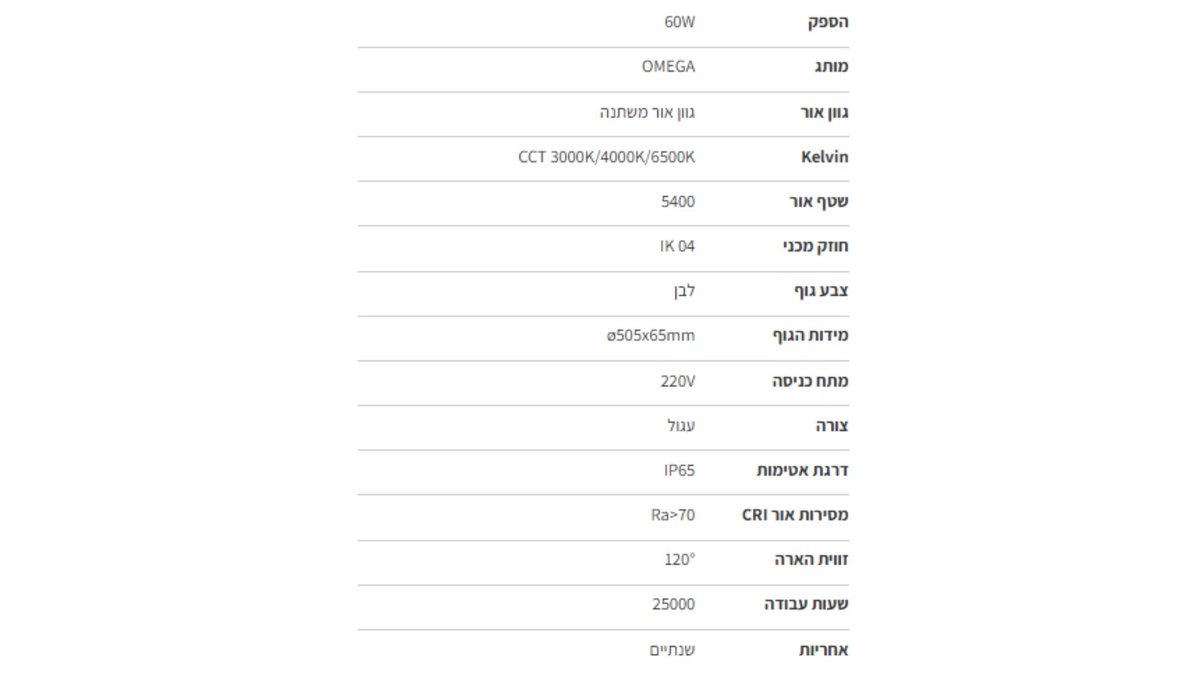Click the 'אחריות' warranty label
This screenshot has height=675, width=1200.
823,650
